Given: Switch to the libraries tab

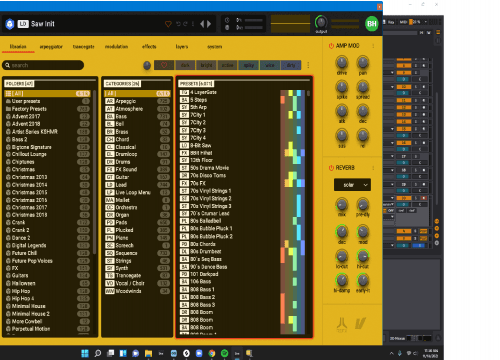Looking at the screenshot, I should click(x=18, y=47).
